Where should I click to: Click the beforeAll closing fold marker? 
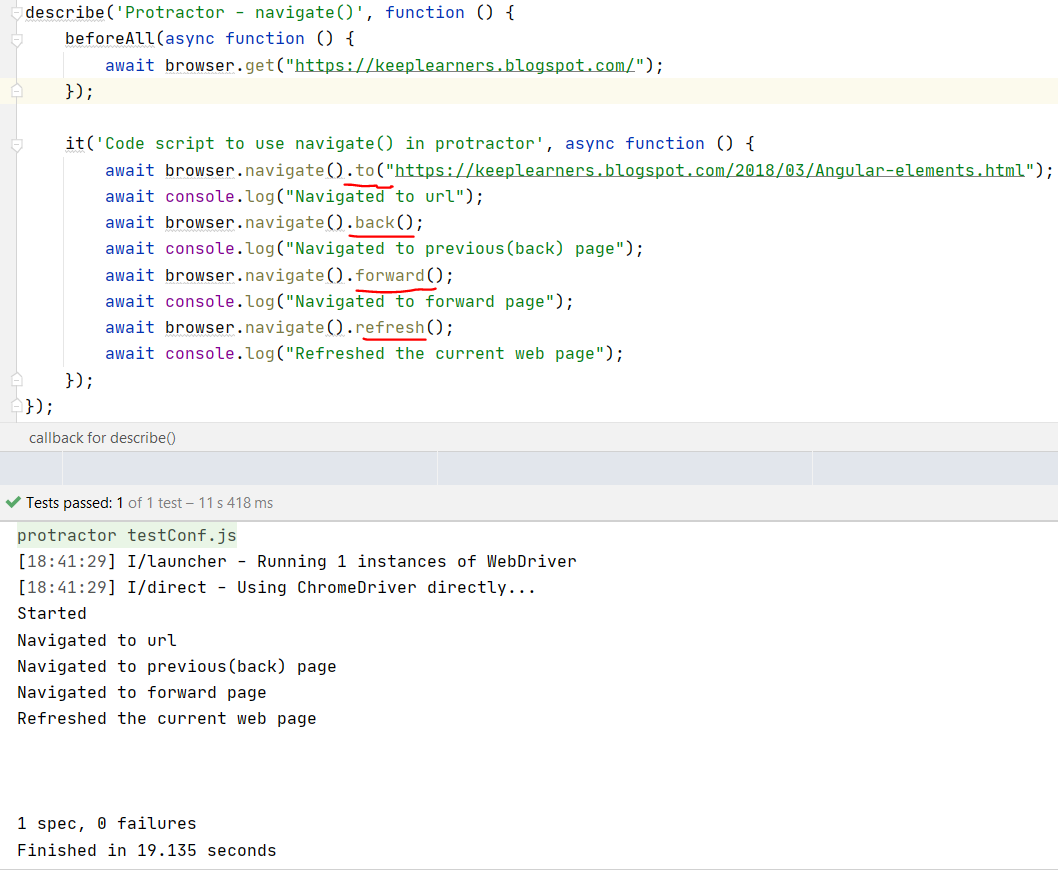pos(17,90)
